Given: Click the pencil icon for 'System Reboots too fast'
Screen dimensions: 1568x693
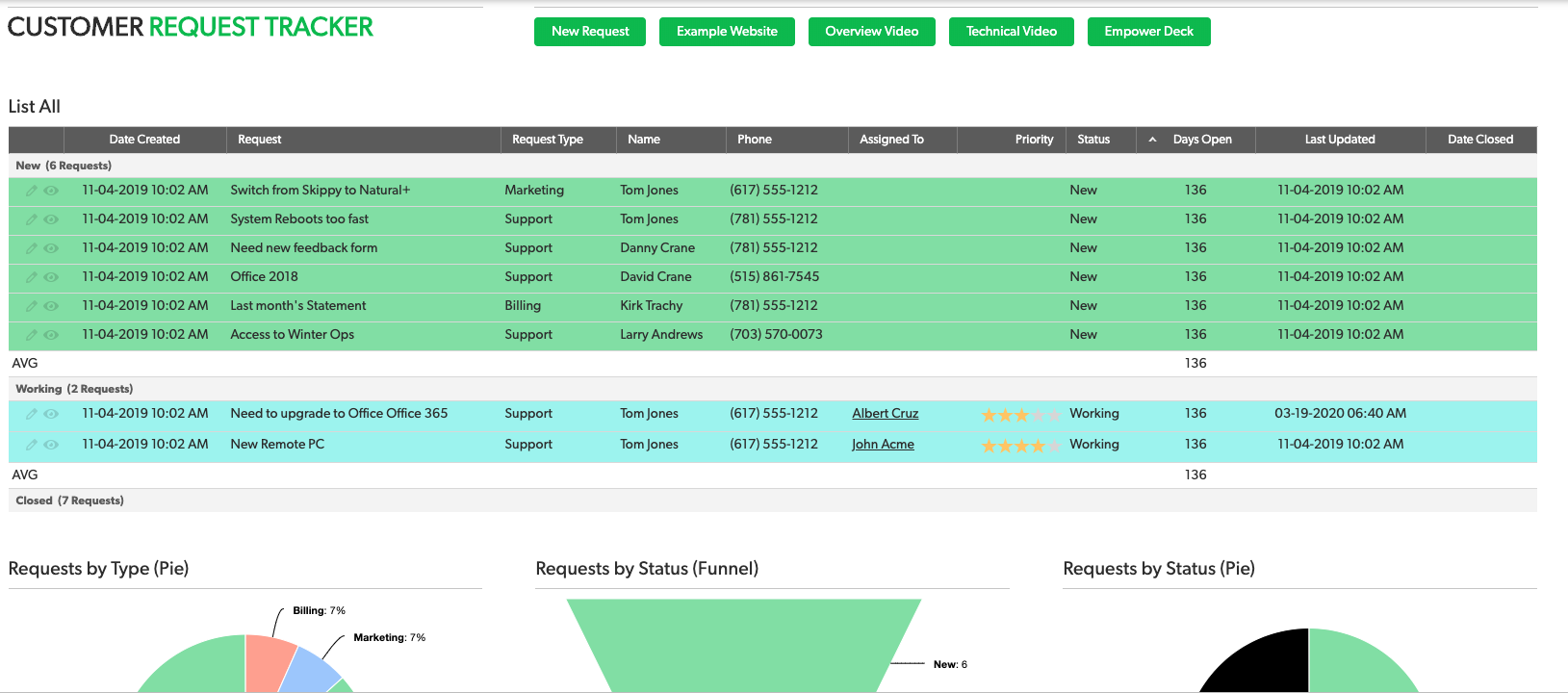Looking at the screenshot, I should pyautogui.click(x=32, y=219).
